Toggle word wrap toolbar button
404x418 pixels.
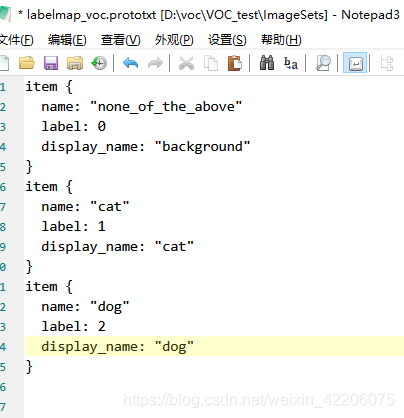click(x=355, y=63)
